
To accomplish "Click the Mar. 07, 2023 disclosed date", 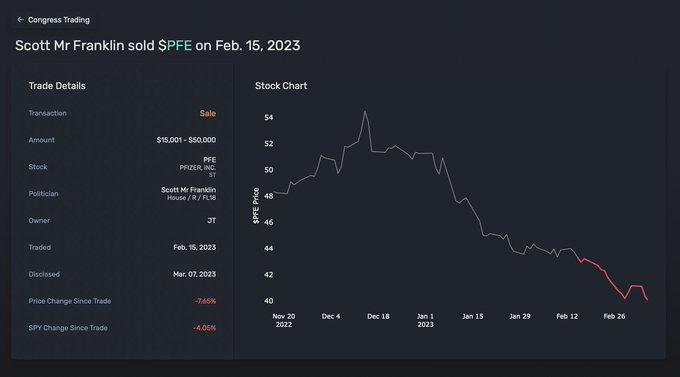I will pyautogui.click(x=194, y=275).
